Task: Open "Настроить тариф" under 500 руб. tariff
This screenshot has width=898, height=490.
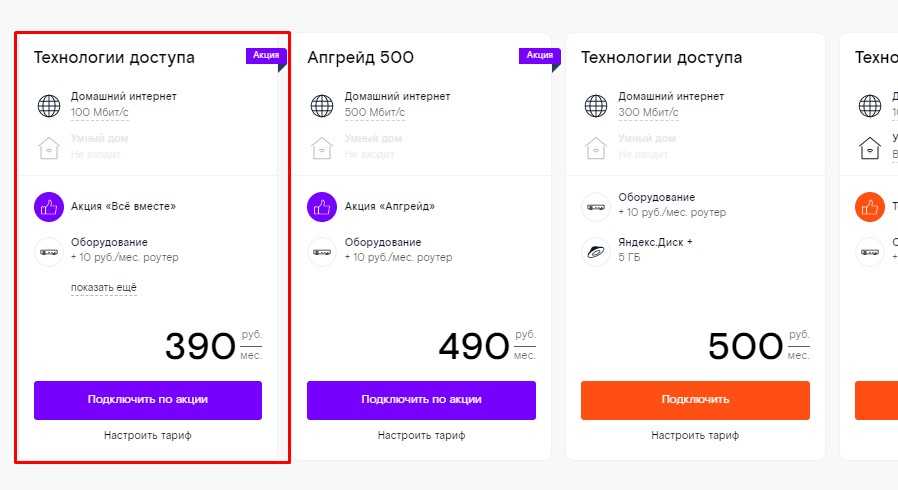Action: click(695, 436)
